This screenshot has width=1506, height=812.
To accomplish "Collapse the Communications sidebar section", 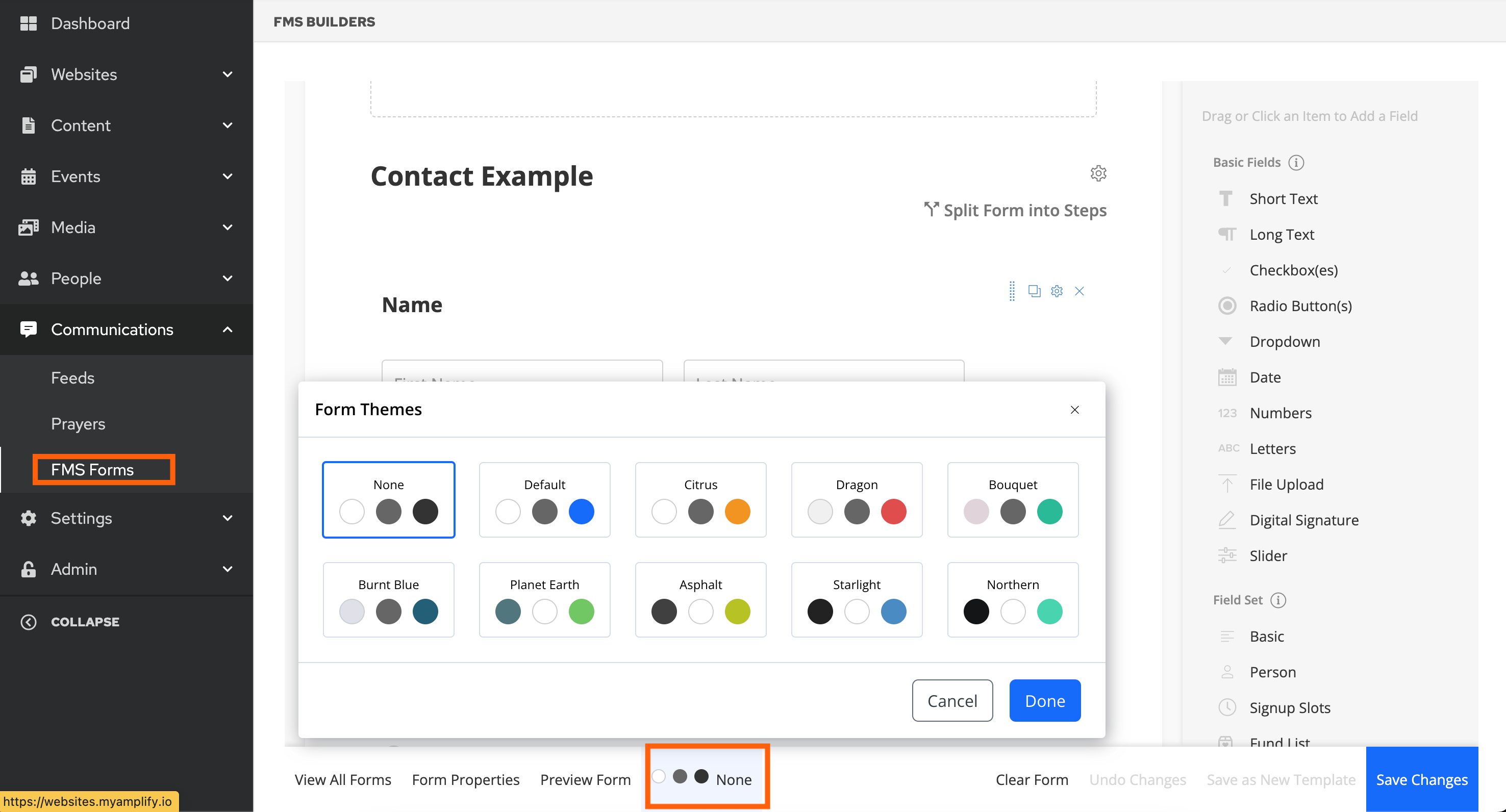I will click(228, 329).
